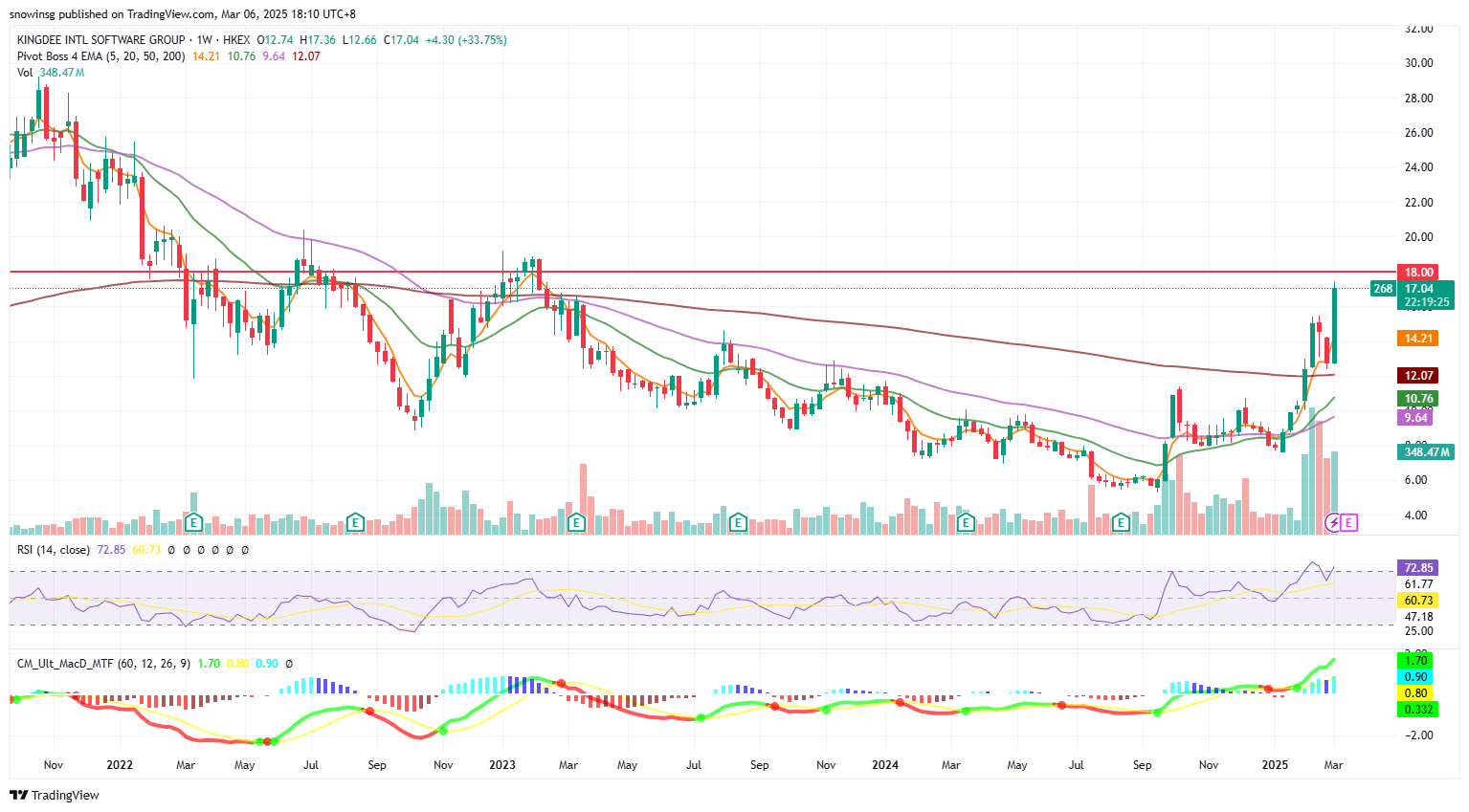Click the purple lightning bolt icon

coord(1333,522)
